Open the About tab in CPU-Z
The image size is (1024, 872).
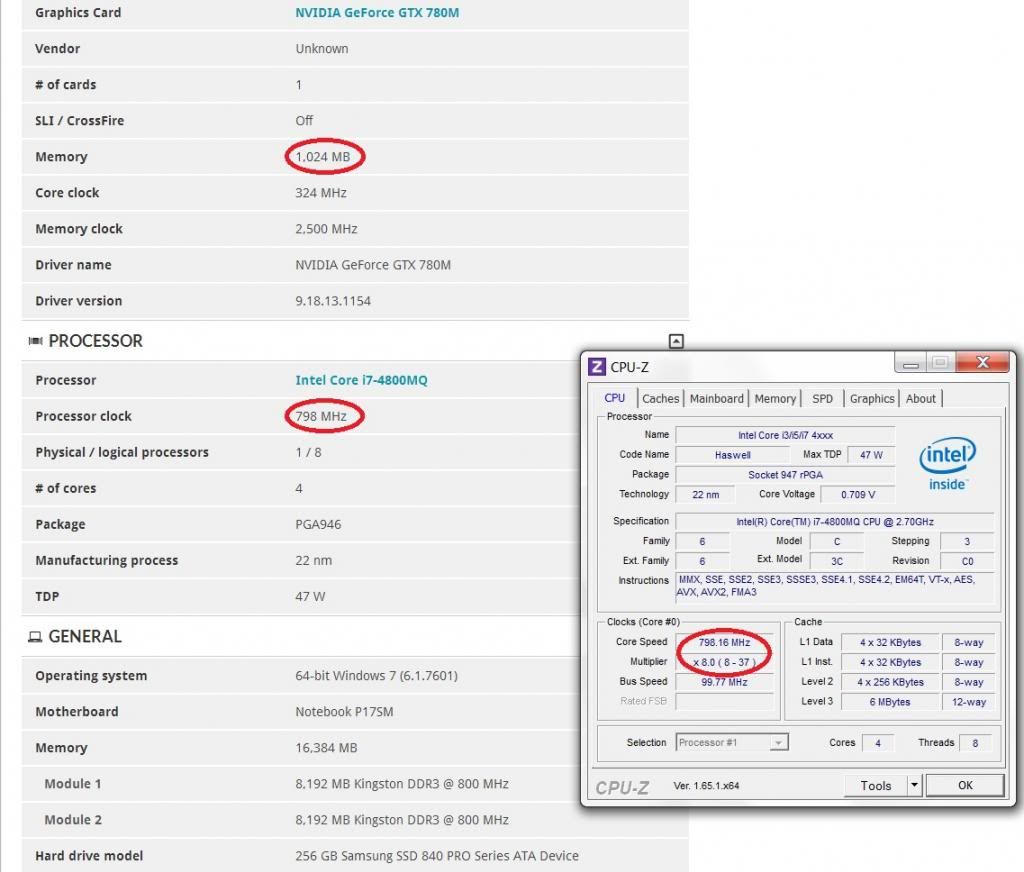pos(921,398)
